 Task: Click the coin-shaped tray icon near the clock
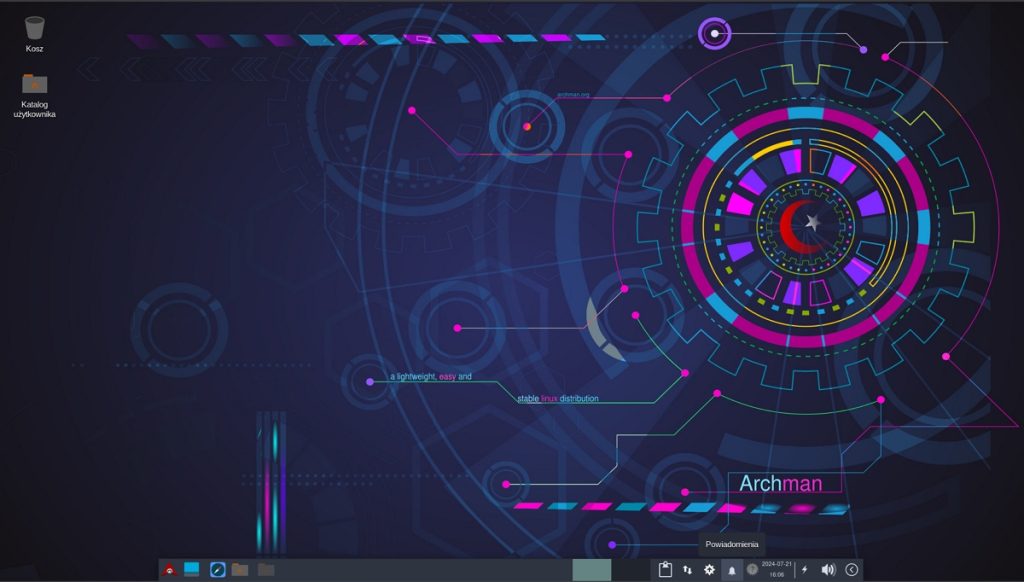[752, 569]
